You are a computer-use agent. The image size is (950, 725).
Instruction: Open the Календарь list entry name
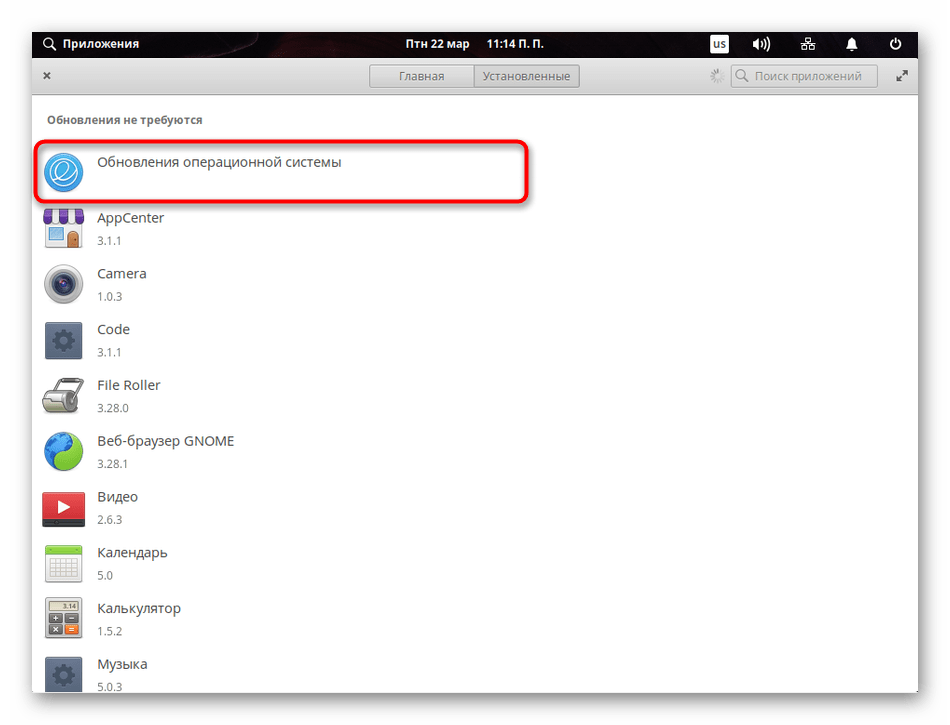132,553
